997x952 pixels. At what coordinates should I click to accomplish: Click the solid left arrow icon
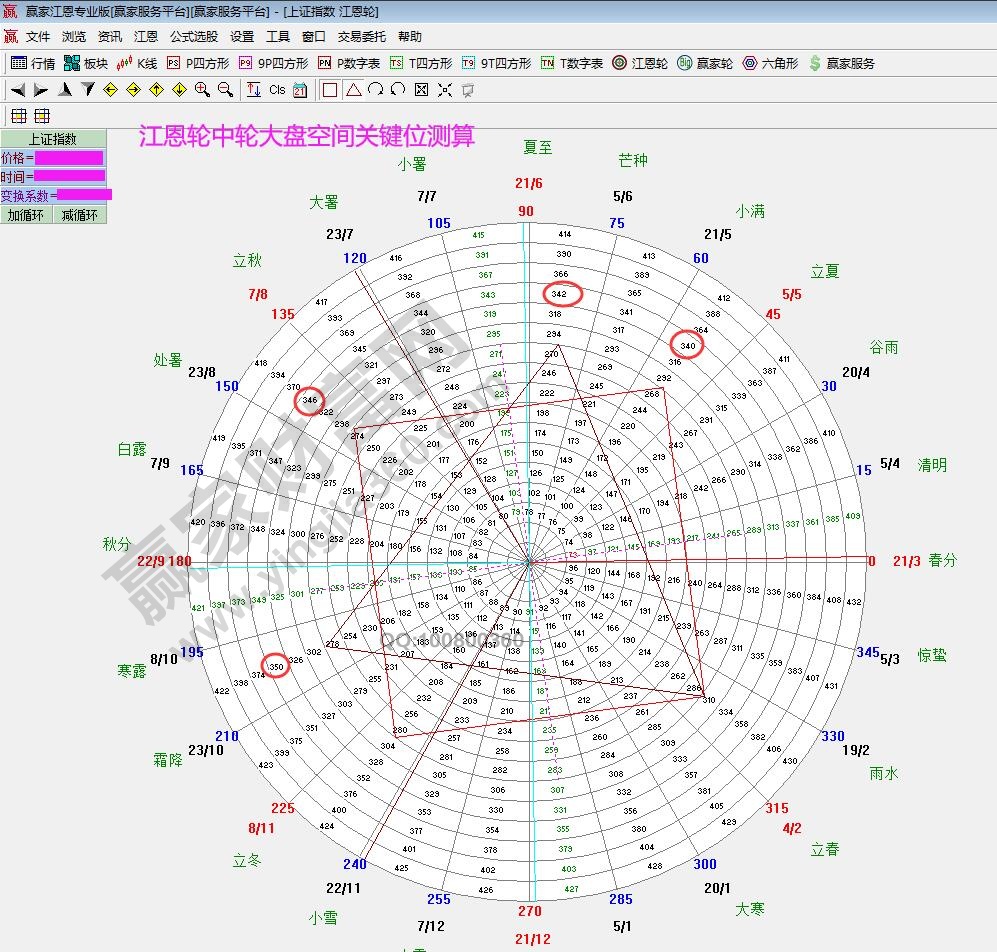pyautogui.click(x=17, y=89)
